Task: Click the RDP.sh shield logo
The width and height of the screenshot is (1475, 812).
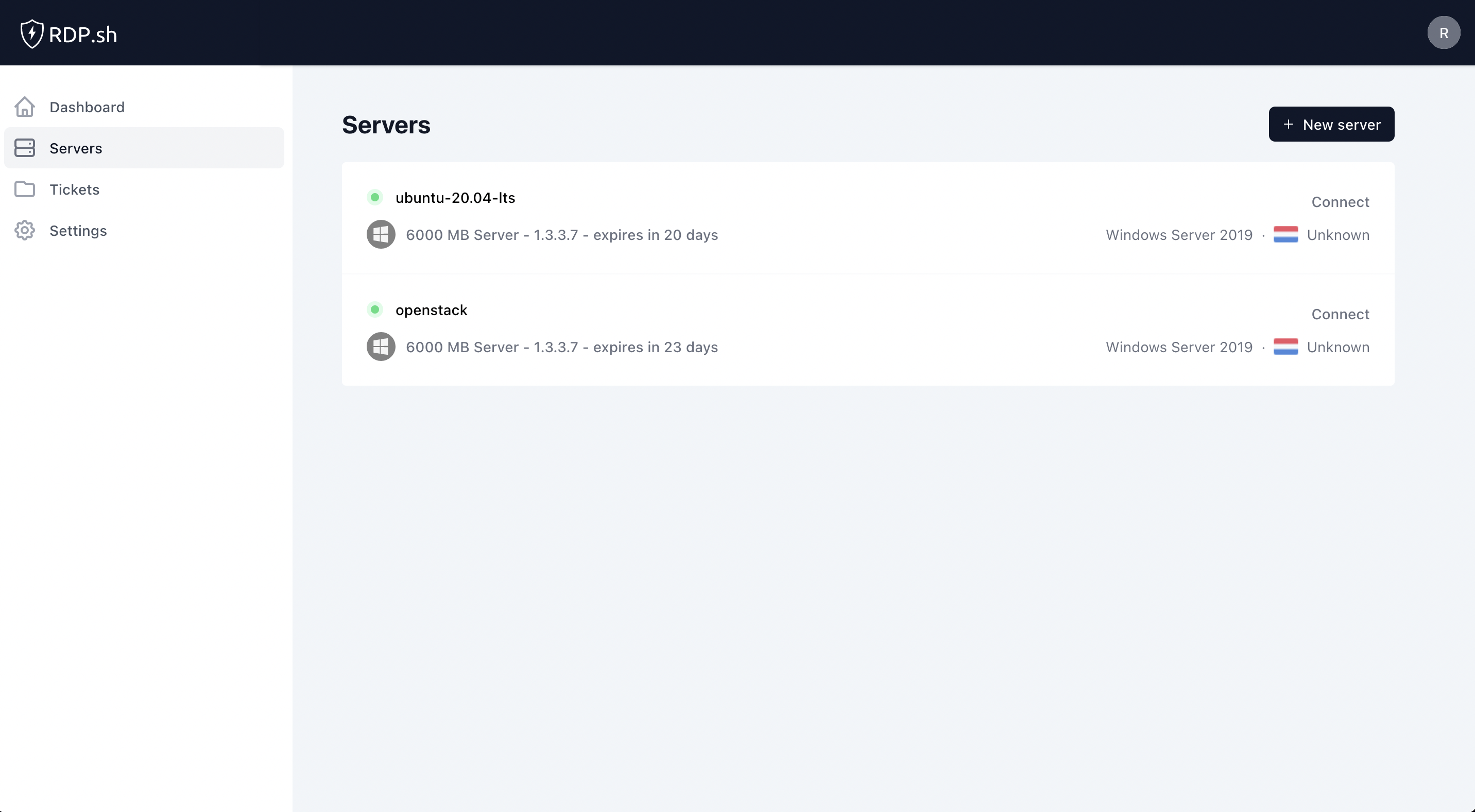Action: (x=32, y=34)
